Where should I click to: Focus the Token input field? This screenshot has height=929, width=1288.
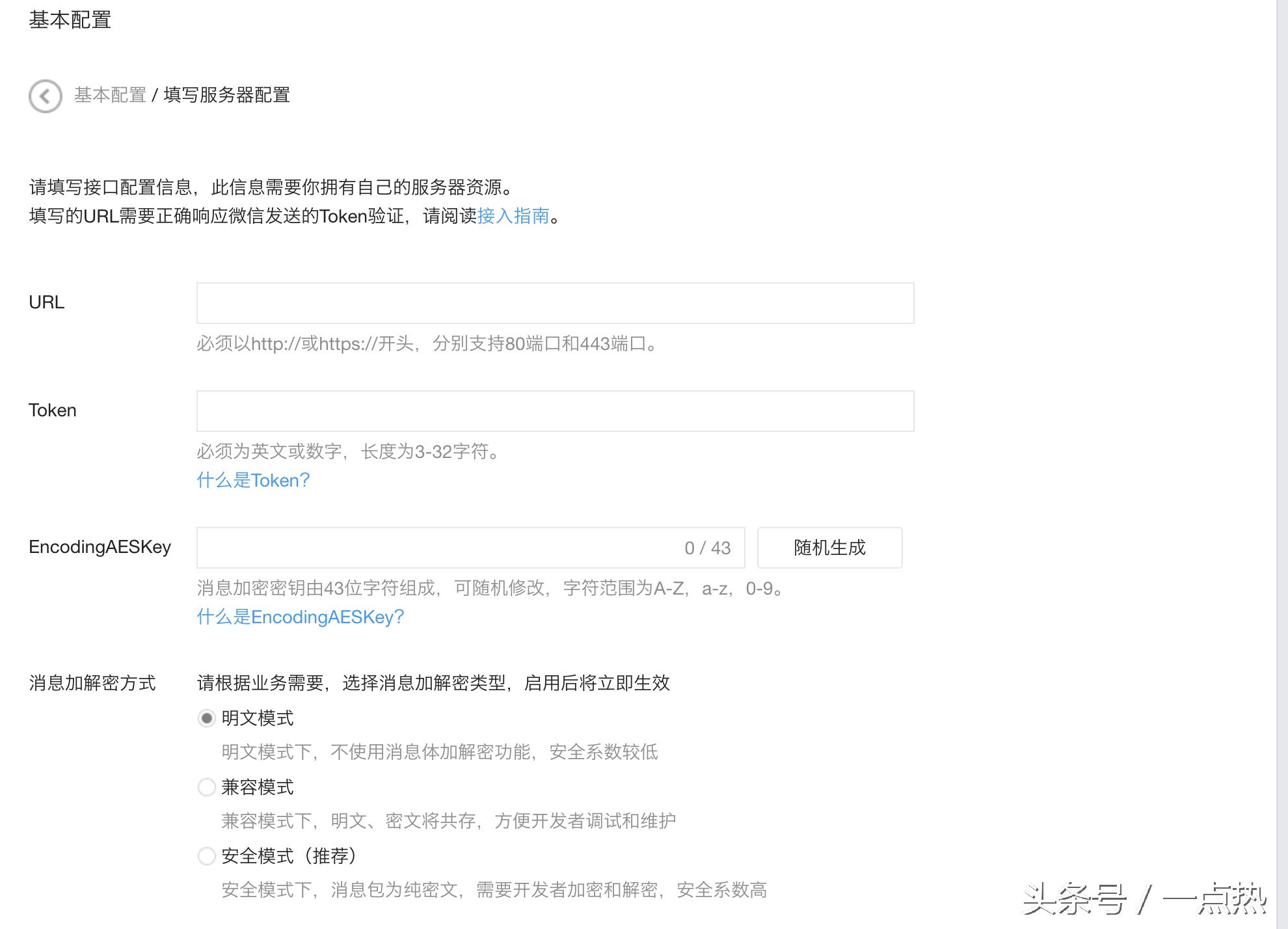(x=555, y=411)
